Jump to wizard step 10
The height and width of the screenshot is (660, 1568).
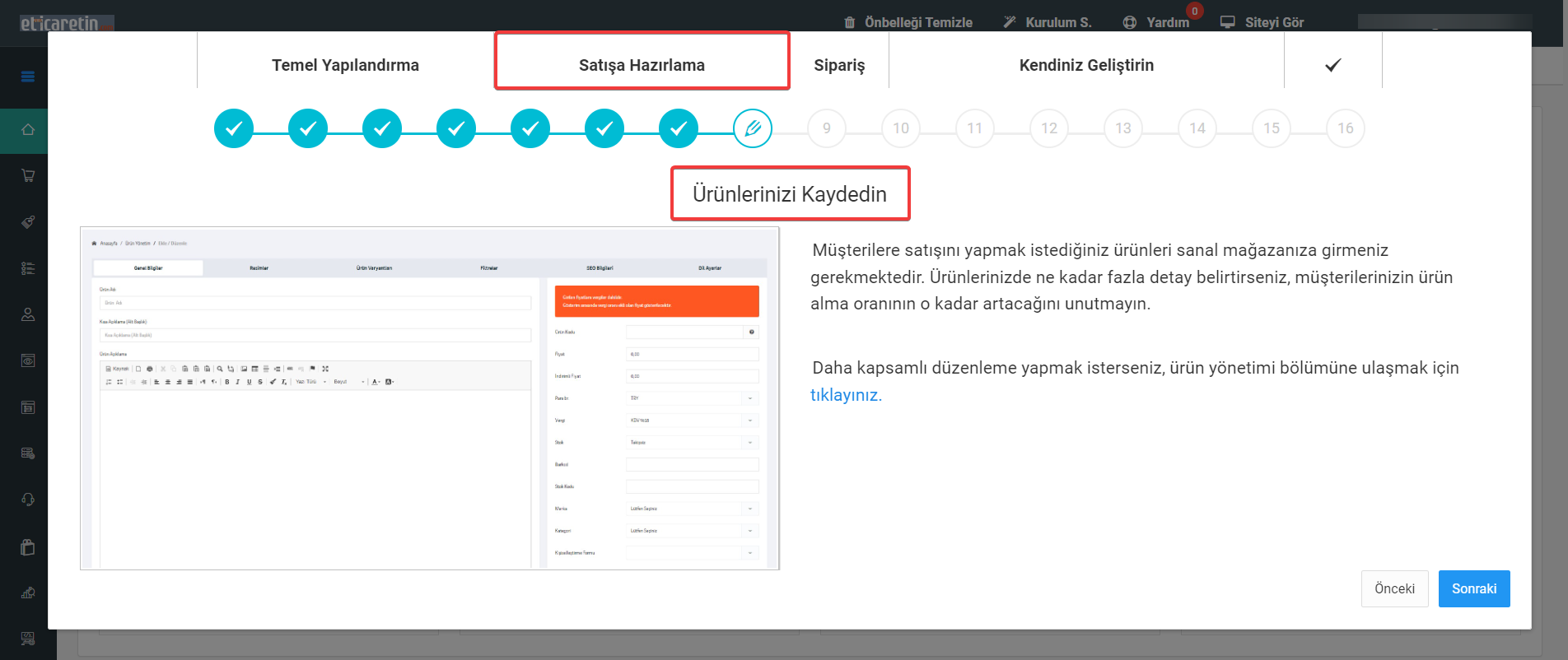tap(901, 128)
